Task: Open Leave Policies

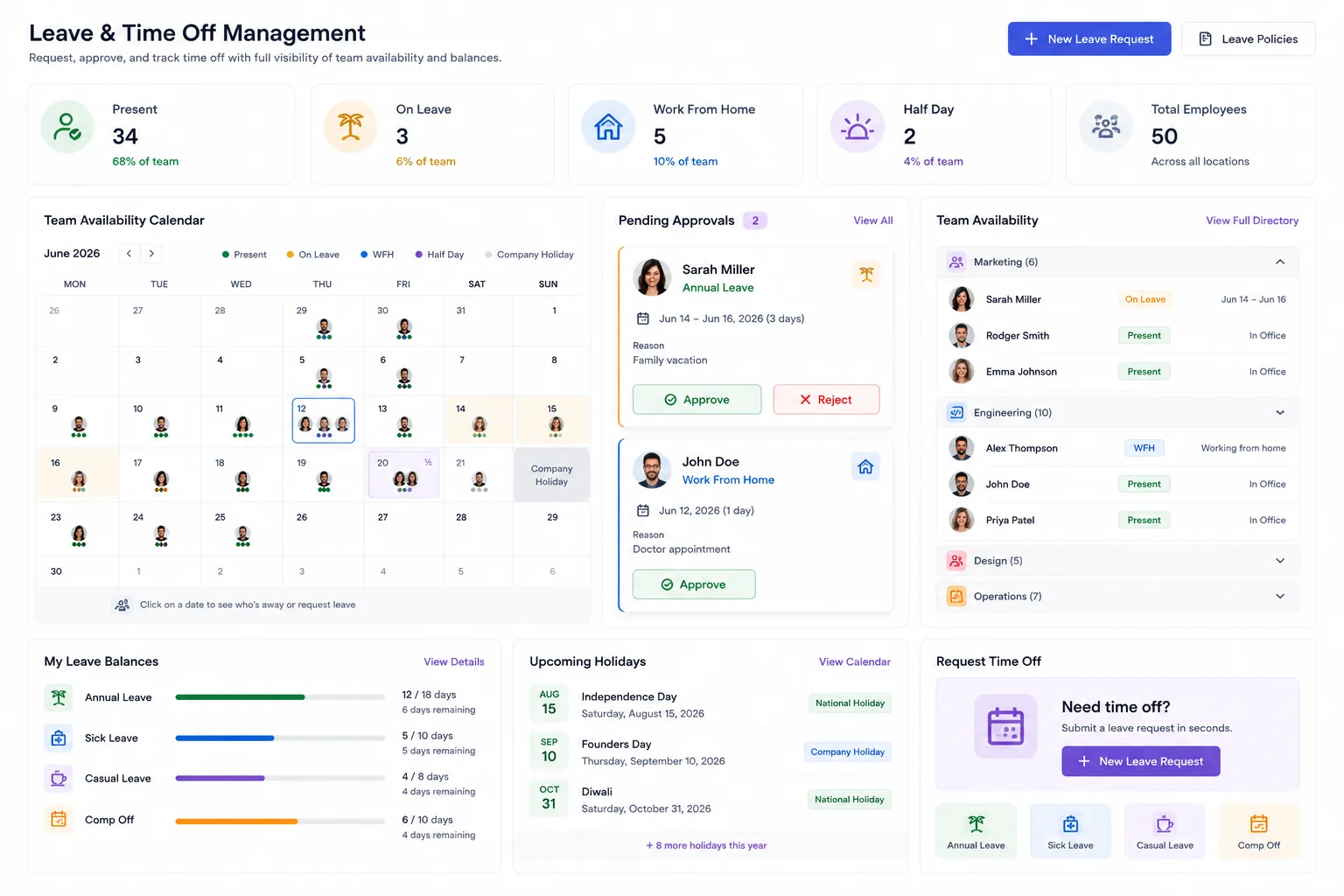Action: (x=1248, y=39)
